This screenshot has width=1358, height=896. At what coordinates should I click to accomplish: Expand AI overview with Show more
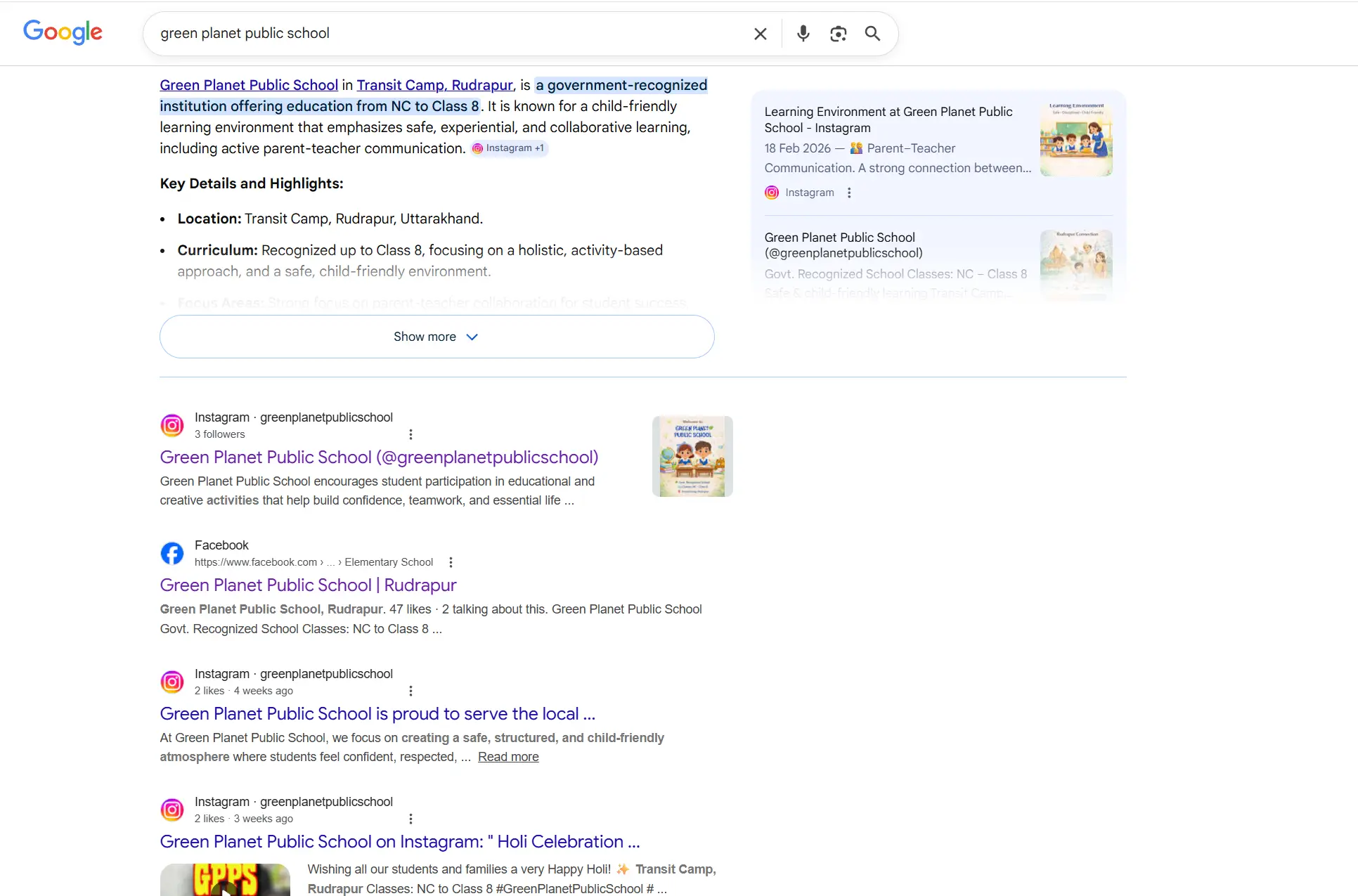pyautogui.click(x=436, y=337)
